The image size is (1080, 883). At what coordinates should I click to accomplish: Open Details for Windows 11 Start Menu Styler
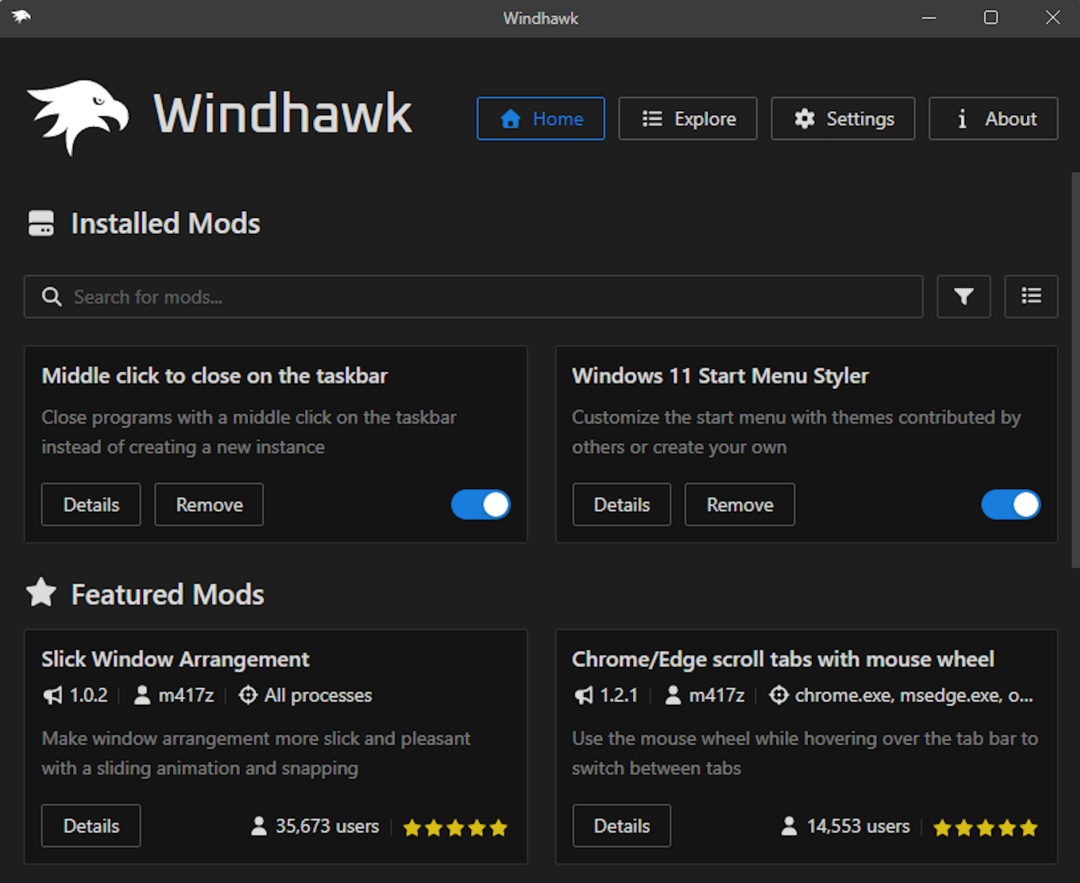pos(621,505)
